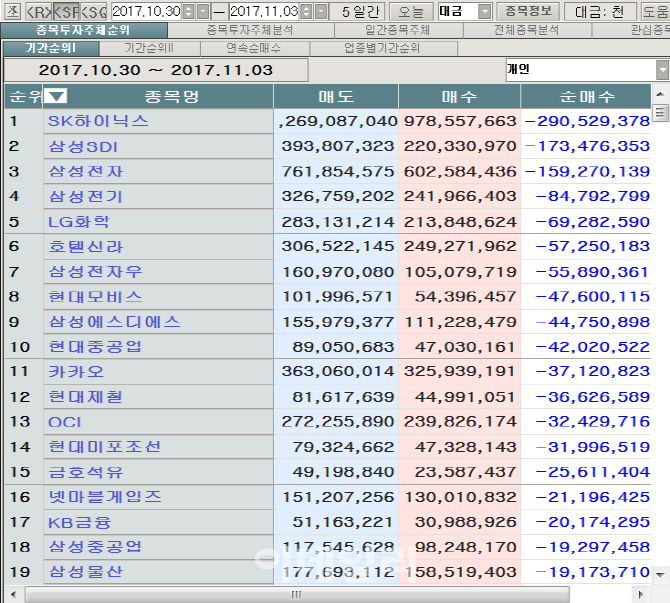Open the start date calendar dropdown
Image resolution: width=670 pixels, height=603 pixels.
pyautogui.click(x=204, y=12)
